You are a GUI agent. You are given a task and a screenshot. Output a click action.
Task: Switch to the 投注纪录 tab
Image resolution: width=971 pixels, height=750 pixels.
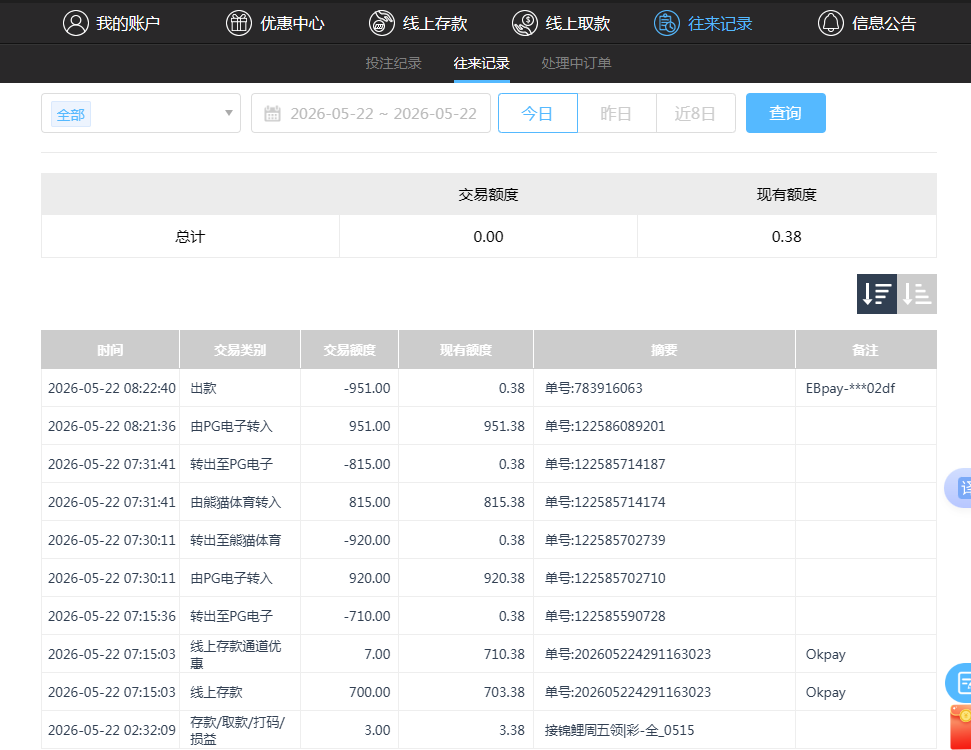click(393, 63)
